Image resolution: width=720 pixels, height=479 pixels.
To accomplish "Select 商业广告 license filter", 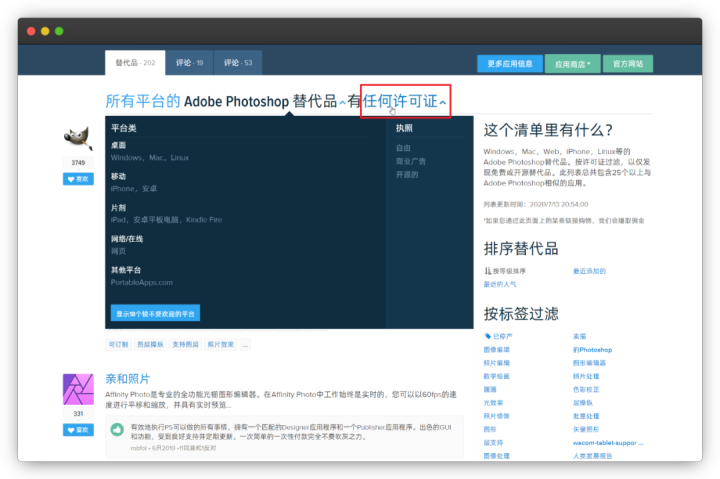I will pos(411,161).
